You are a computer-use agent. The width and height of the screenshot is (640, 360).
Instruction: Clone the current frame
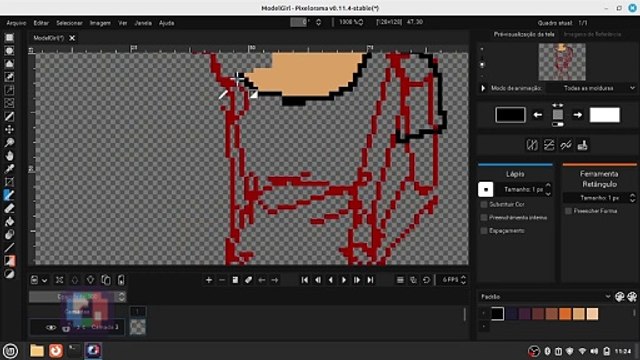pyautogui.click(x=235, y=280)
